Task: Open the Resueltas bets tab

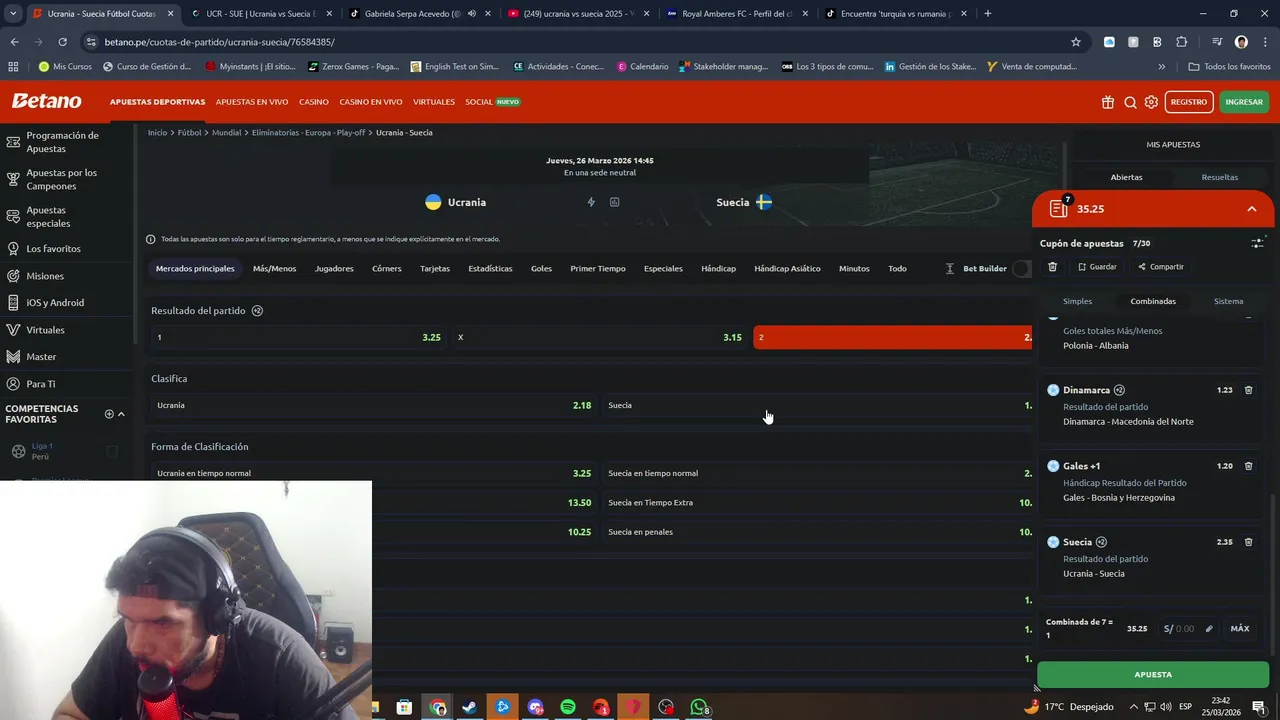Action: [x=1219, y=177]
